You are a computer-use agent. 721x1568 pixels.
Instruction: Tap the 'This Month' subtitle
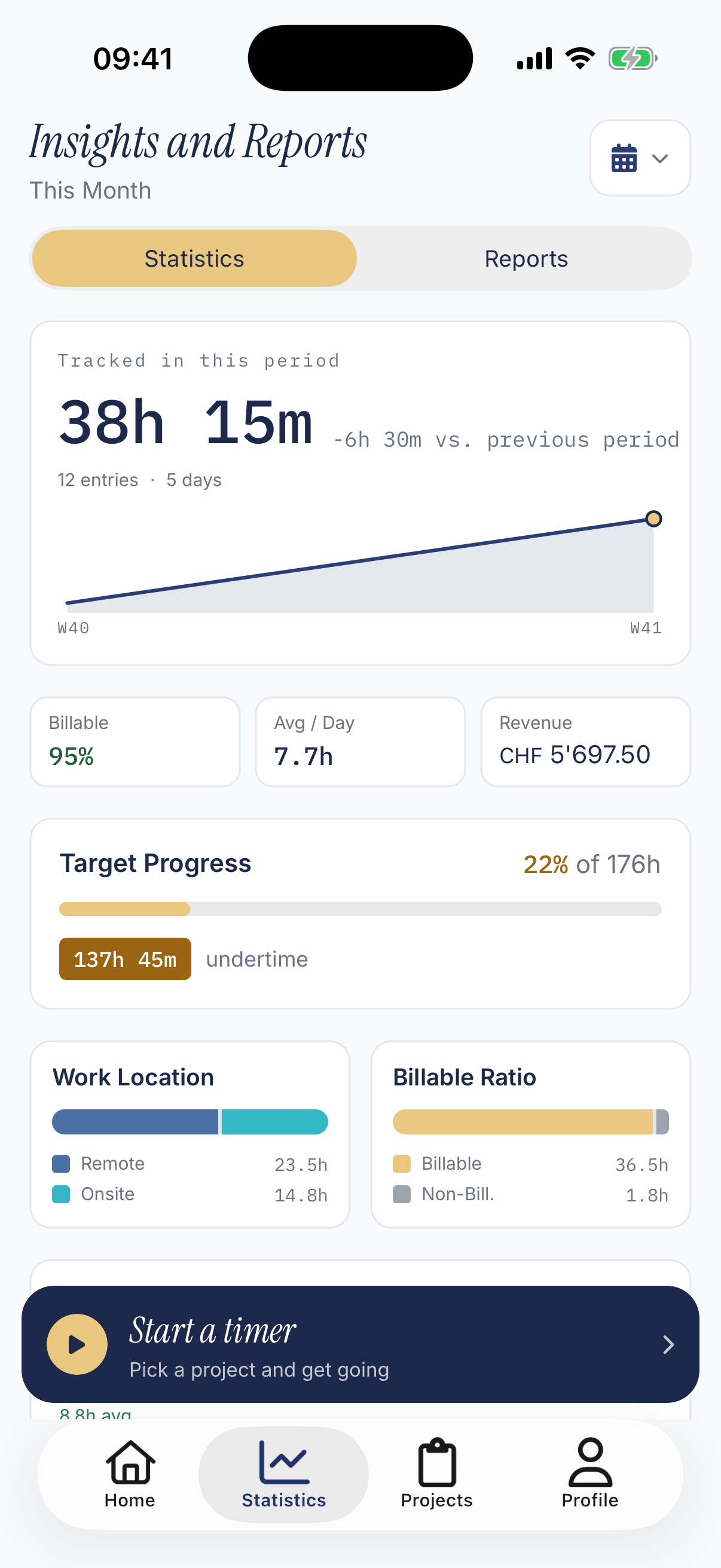click(90, 191)
